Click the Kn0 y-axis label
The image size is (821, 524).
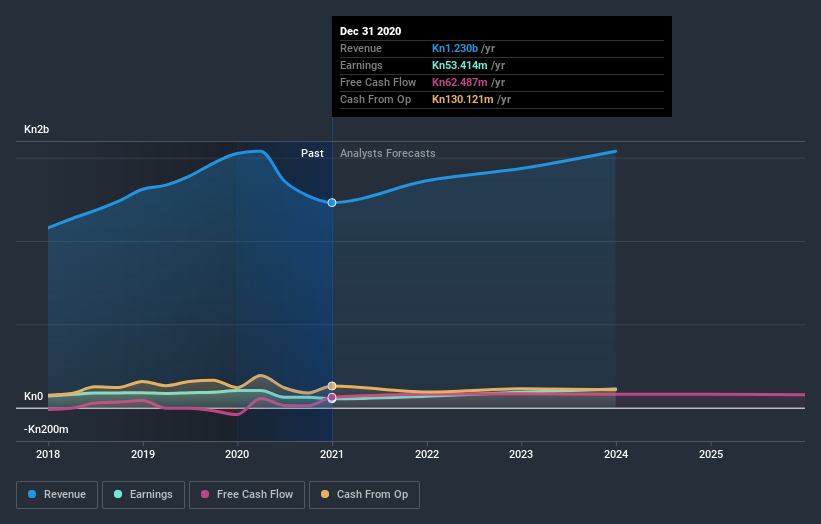34,396
